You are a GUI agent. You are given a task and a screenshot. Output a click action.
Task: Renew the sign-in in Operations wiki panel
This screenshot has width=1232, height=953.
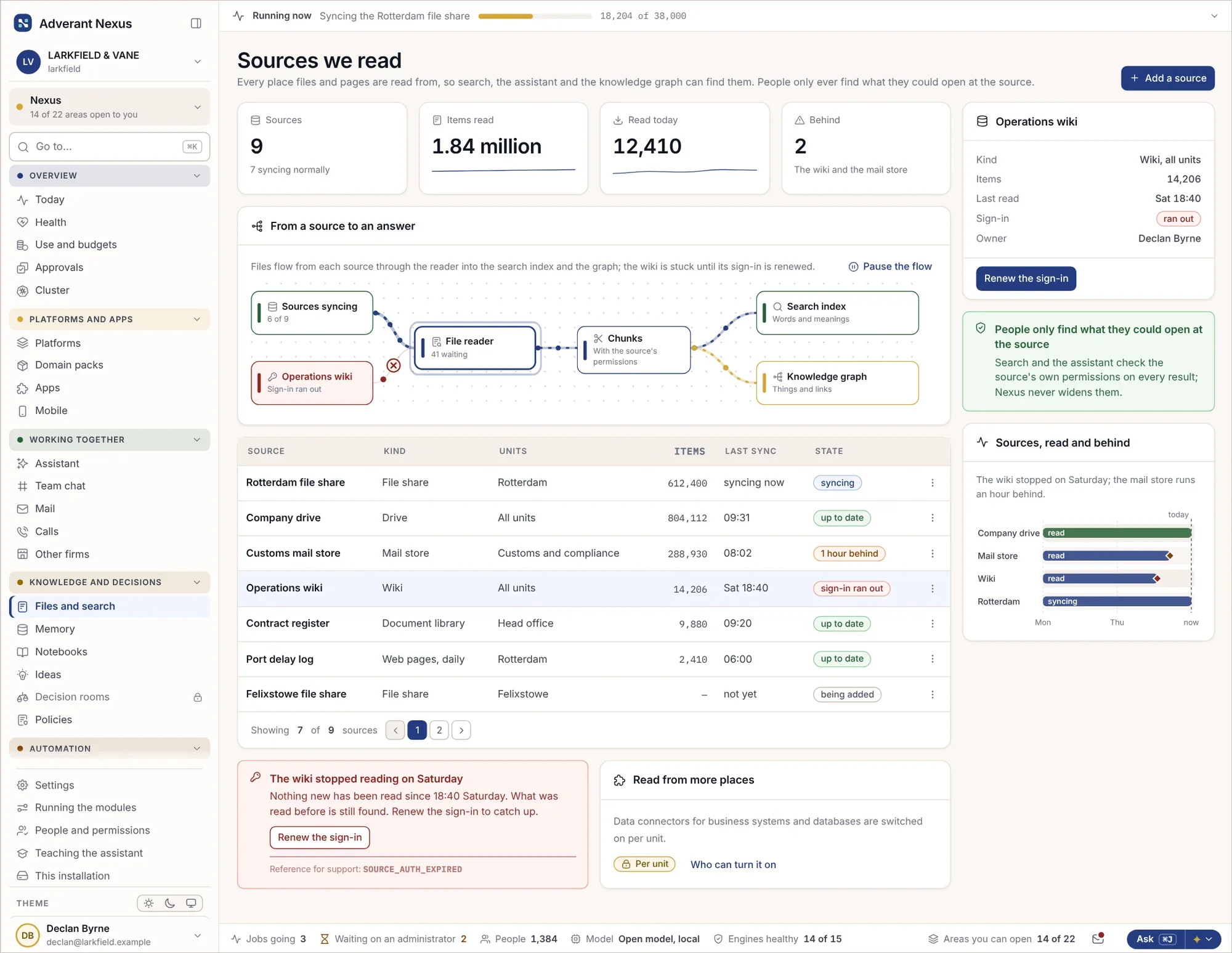tap(1026, 278)
